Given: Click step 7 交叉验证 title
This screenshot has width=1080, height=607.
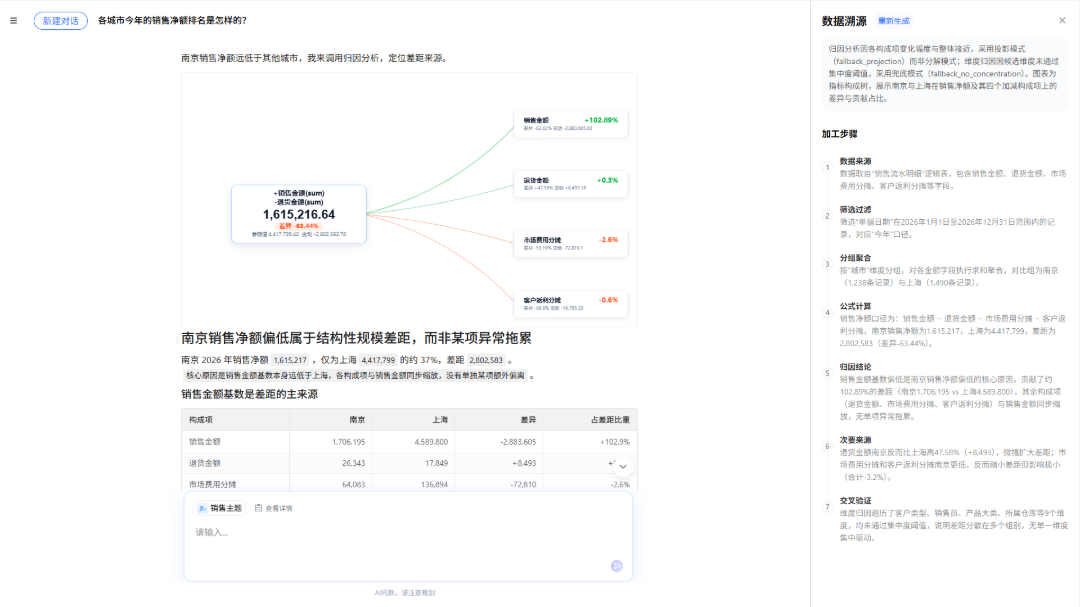Looking at the screenshot, I should tap(855, 500).
